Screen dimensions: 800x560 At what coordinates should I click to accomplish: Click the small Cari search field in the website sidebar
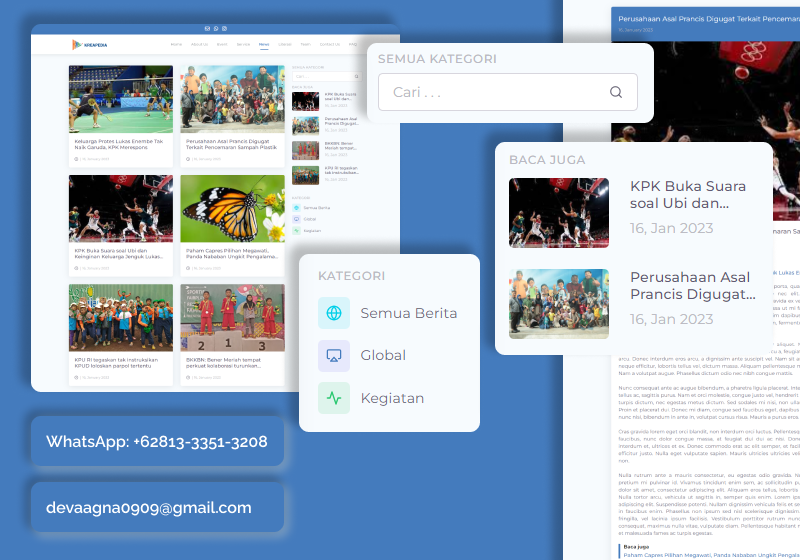pos(327,77)
